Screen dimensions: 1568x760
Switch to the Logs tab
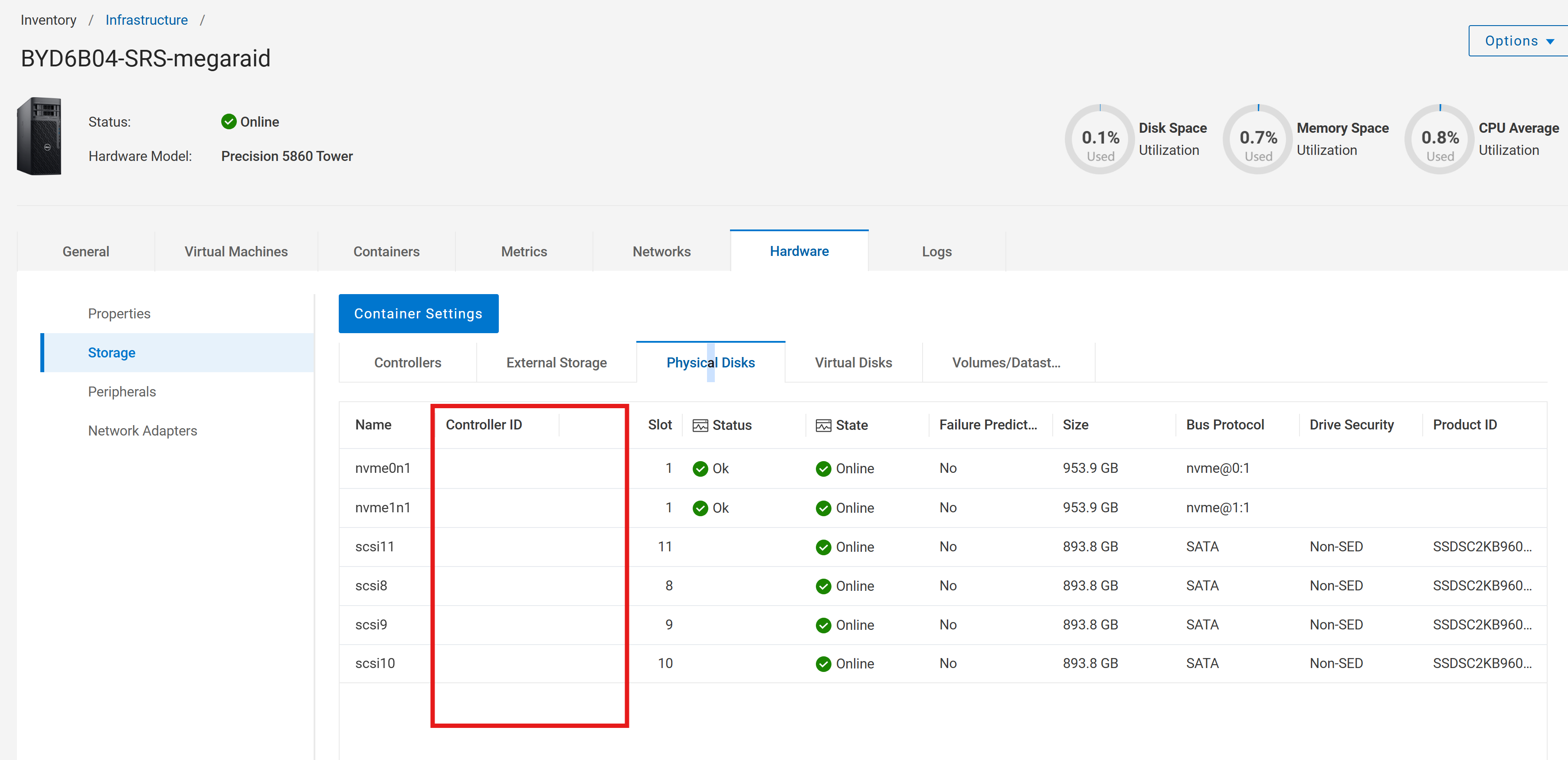tap(936, 252)
